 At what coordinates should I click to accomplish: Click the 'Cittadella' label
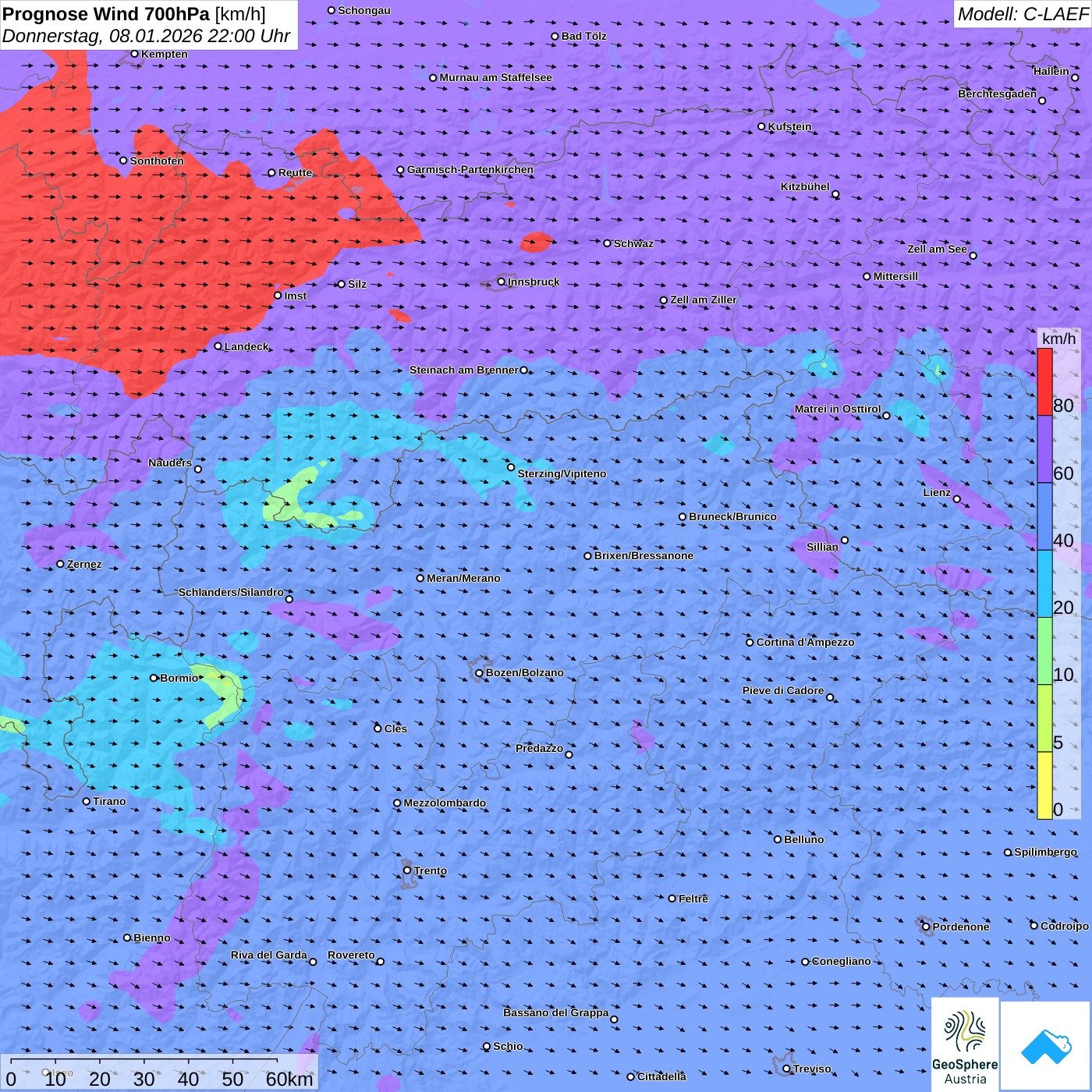tap(662, 1076)
